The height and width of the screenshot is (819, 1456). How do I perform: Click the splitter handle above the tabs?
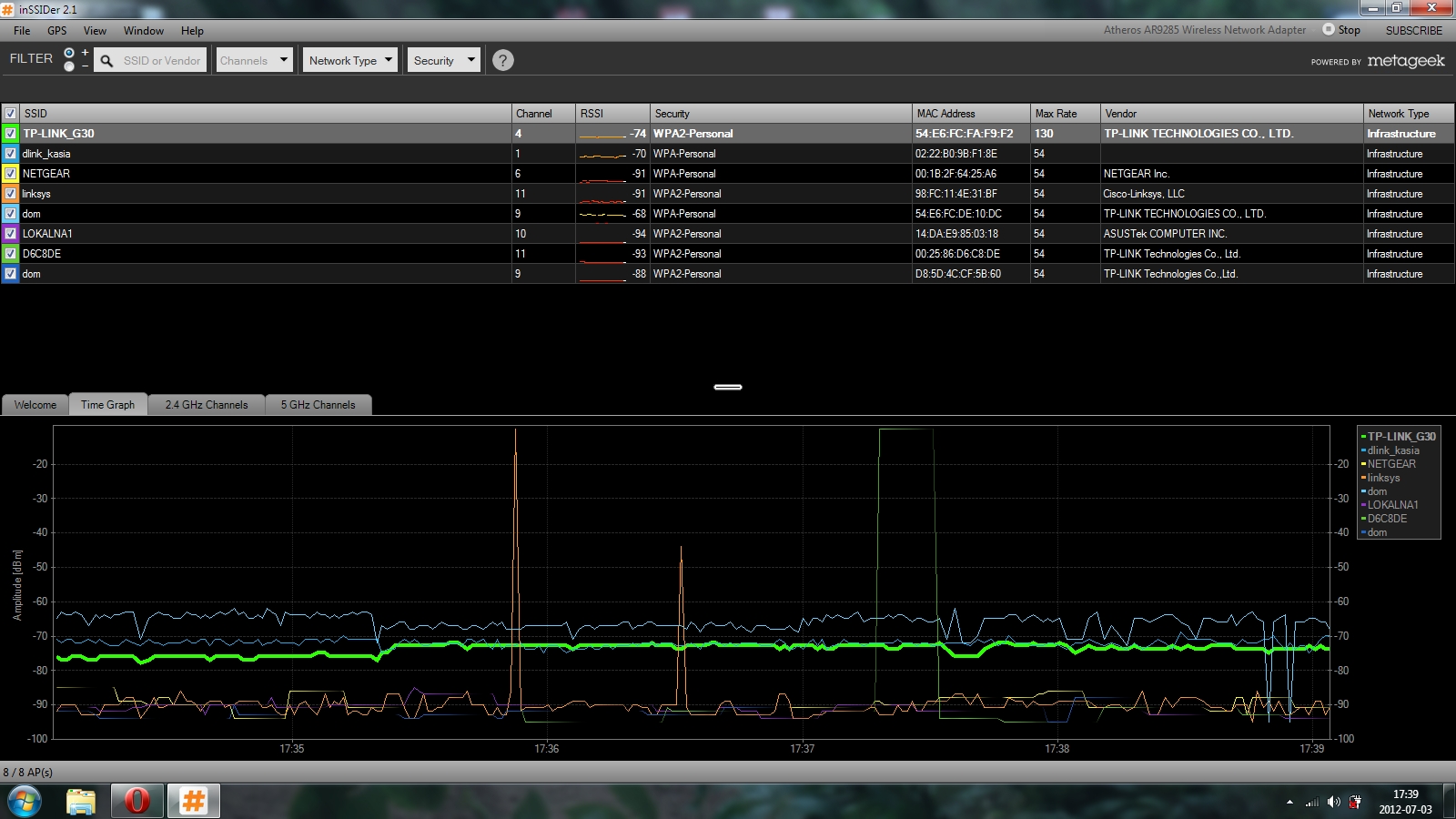[728, 387]
